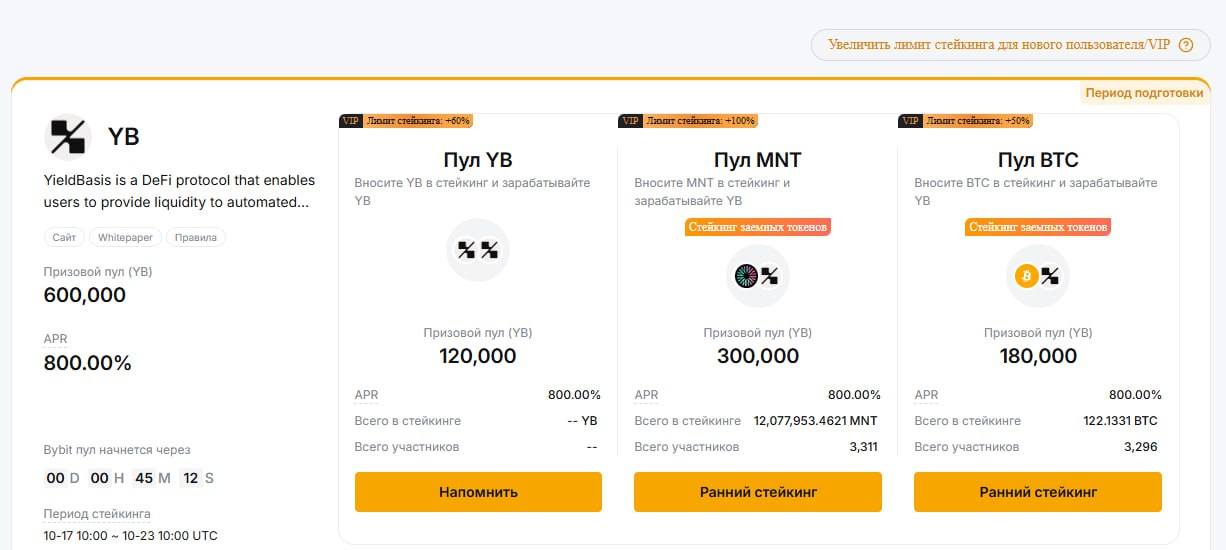Click VIP badge on Пул YB card
Screen dimensions: 1226x550
[351, 121]
